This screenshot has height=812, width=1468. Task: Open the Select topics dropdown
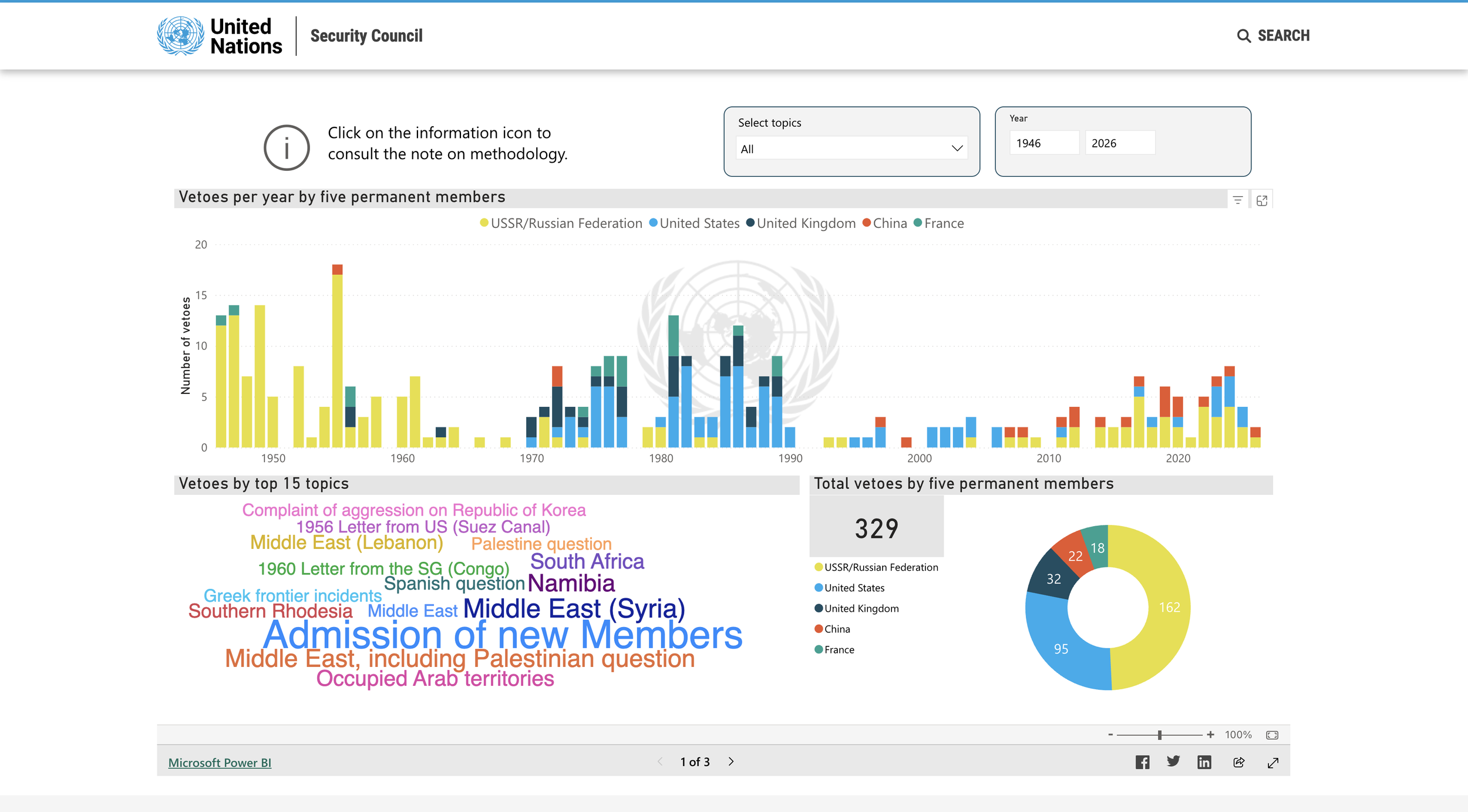pos(851,148)
